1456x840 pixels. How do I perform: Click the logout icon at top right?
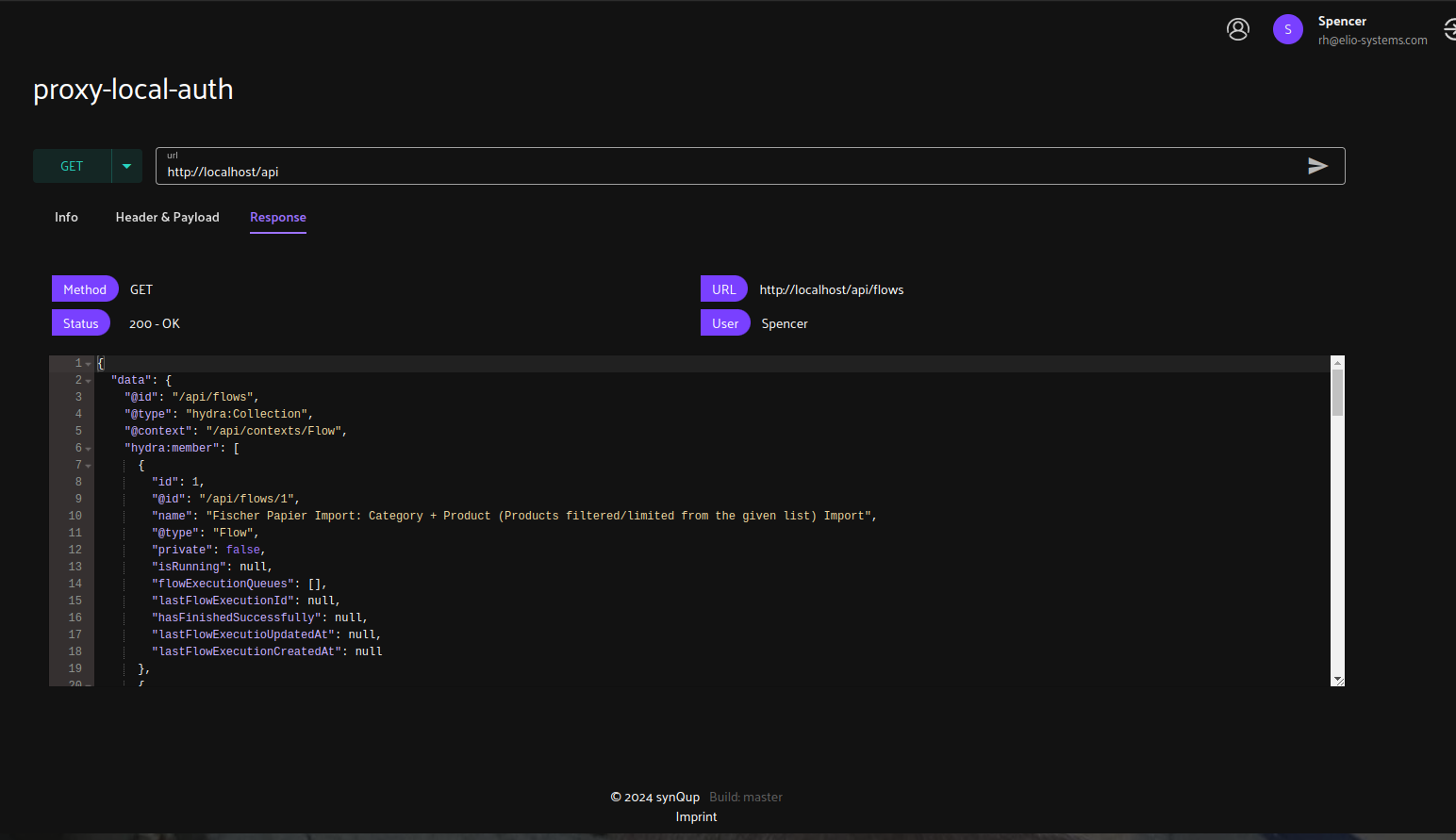[1449, 29]
